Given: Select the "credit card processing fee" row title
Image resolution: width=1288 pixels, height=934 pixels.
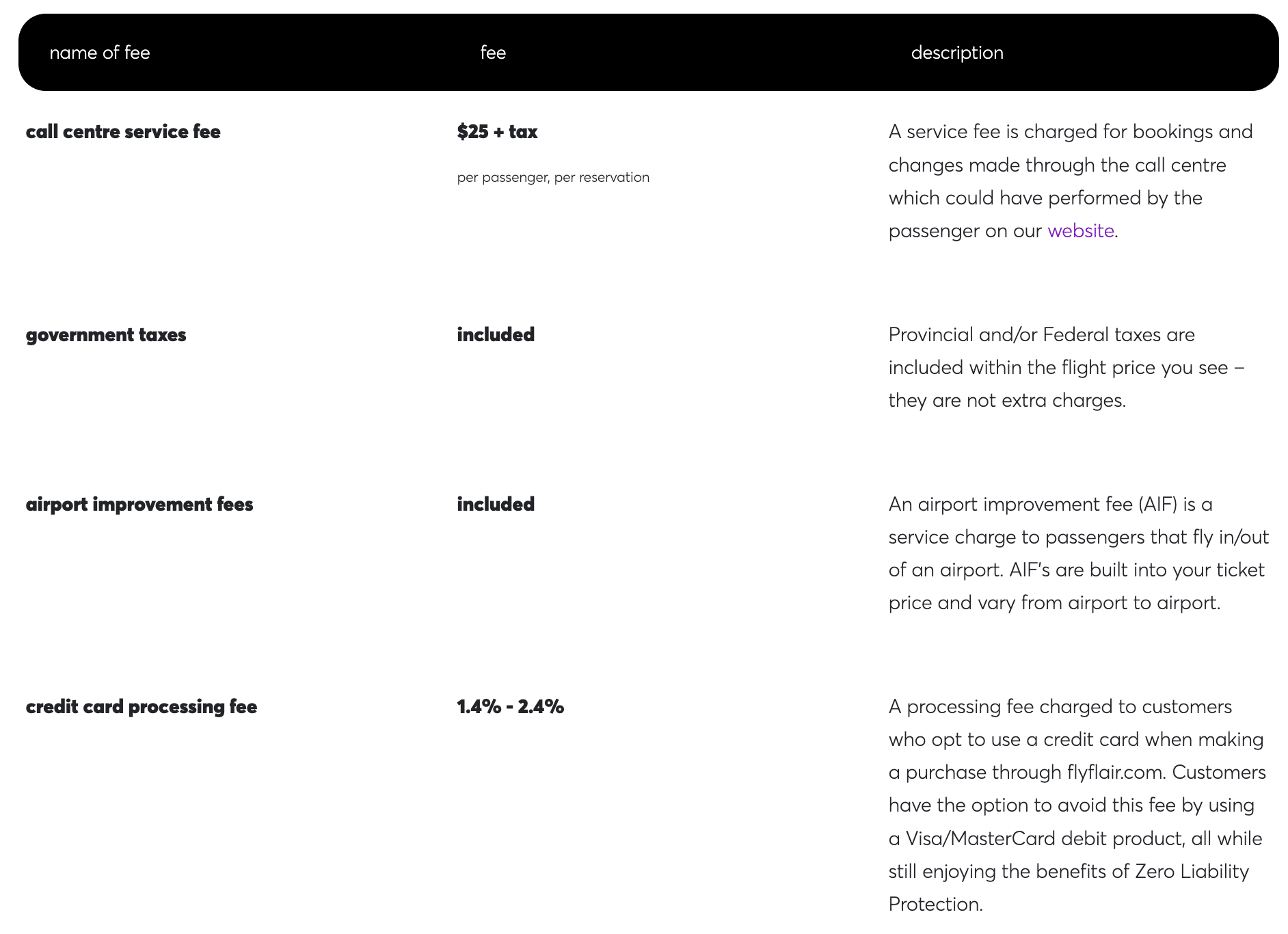Looking at the screenshot, I should coord(142,707).
